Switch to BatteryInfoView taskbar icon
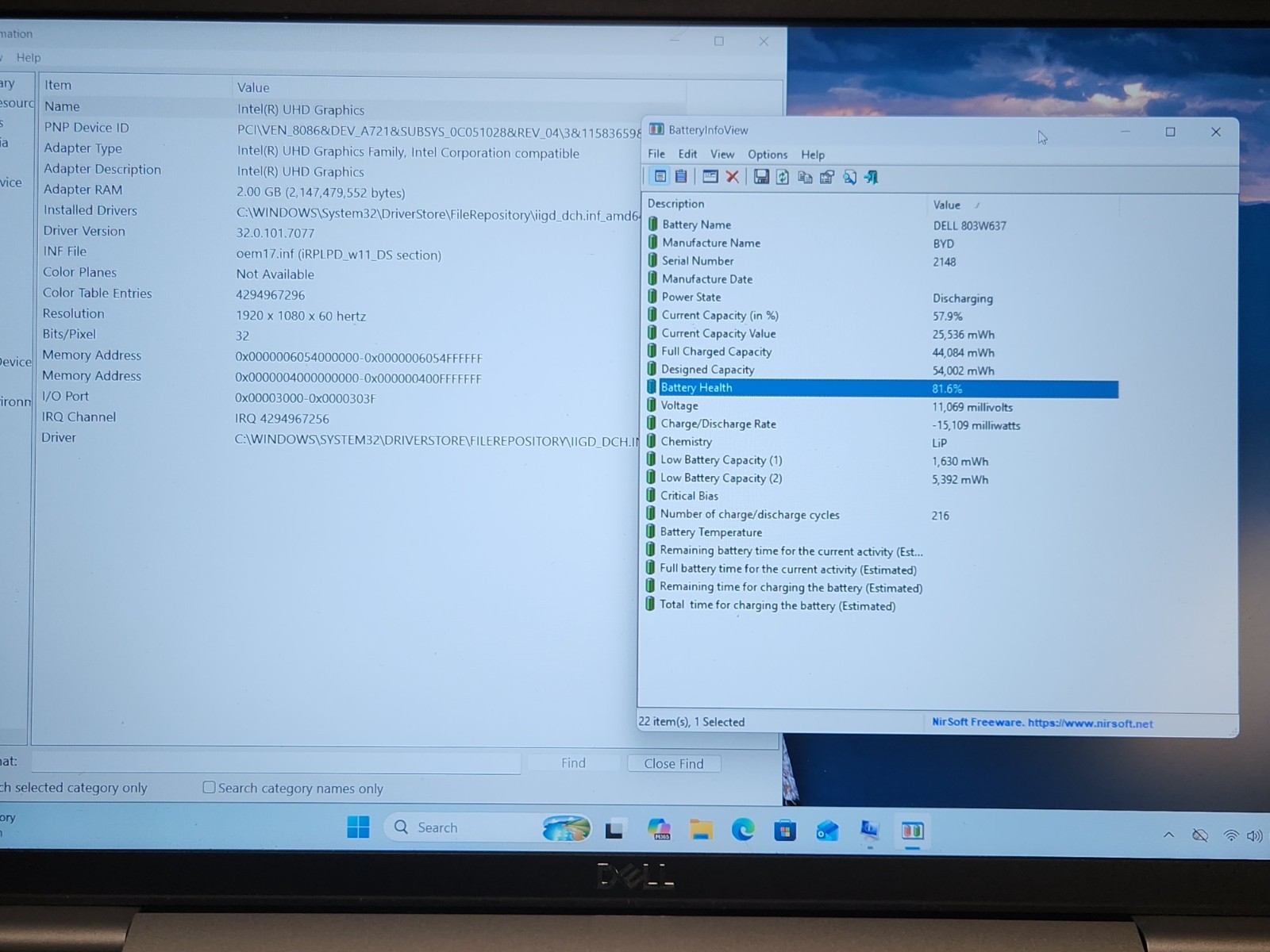Image resolution: width=1270 pixels, height=952 pixels. click(912, 831)
